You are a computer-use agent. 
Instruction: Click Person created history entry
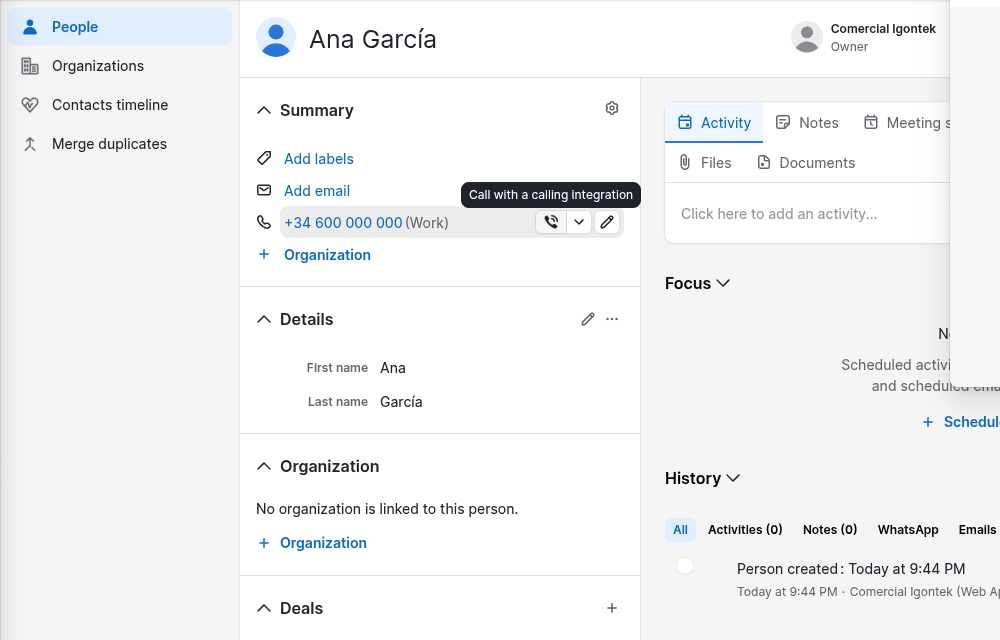[851, 569]
